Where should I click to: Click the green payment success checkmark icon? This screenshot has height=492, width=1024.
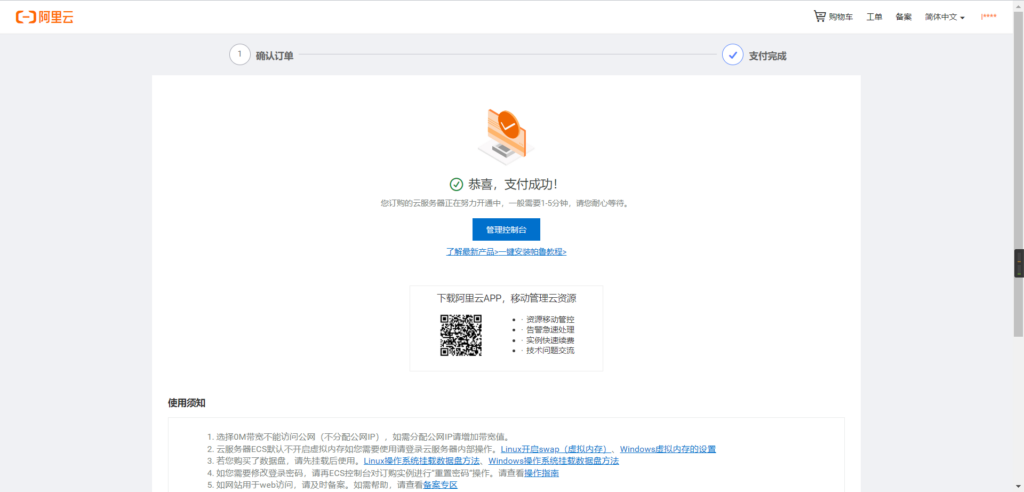[x=457, y=184]
